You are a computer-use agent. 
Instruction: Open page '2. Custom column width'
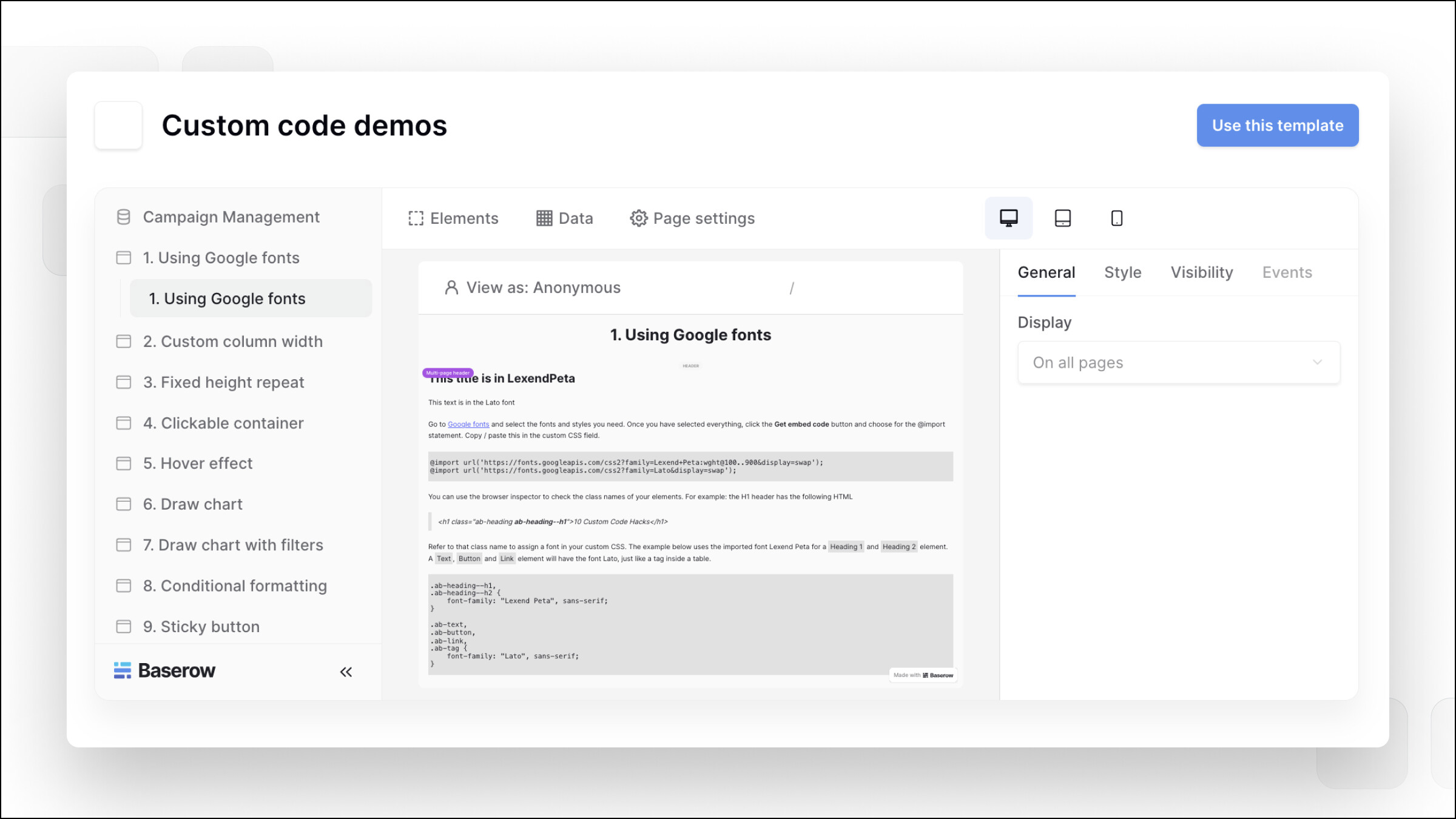click(x=232, y=342)
